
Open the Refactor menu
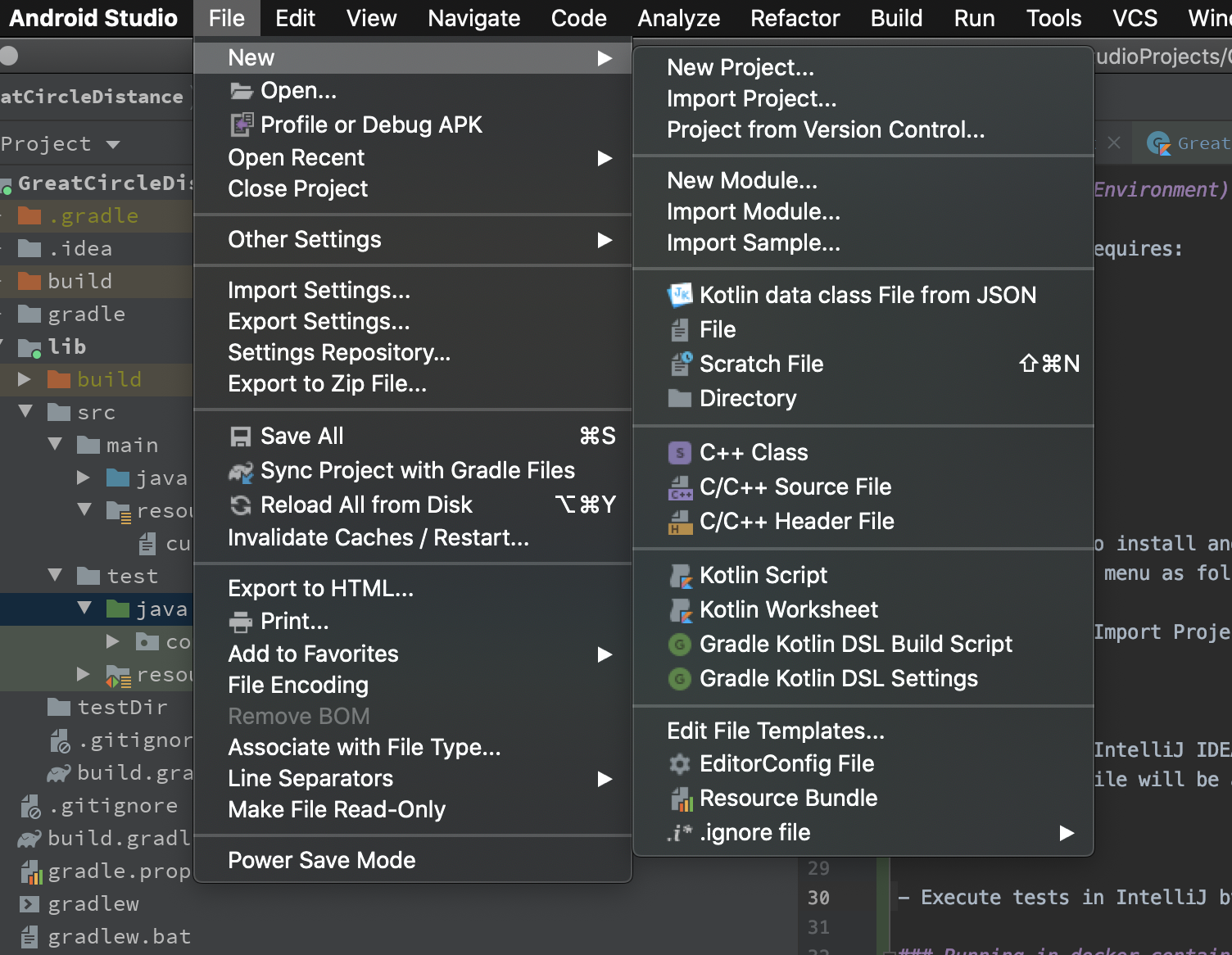click(x=795, y=18)
